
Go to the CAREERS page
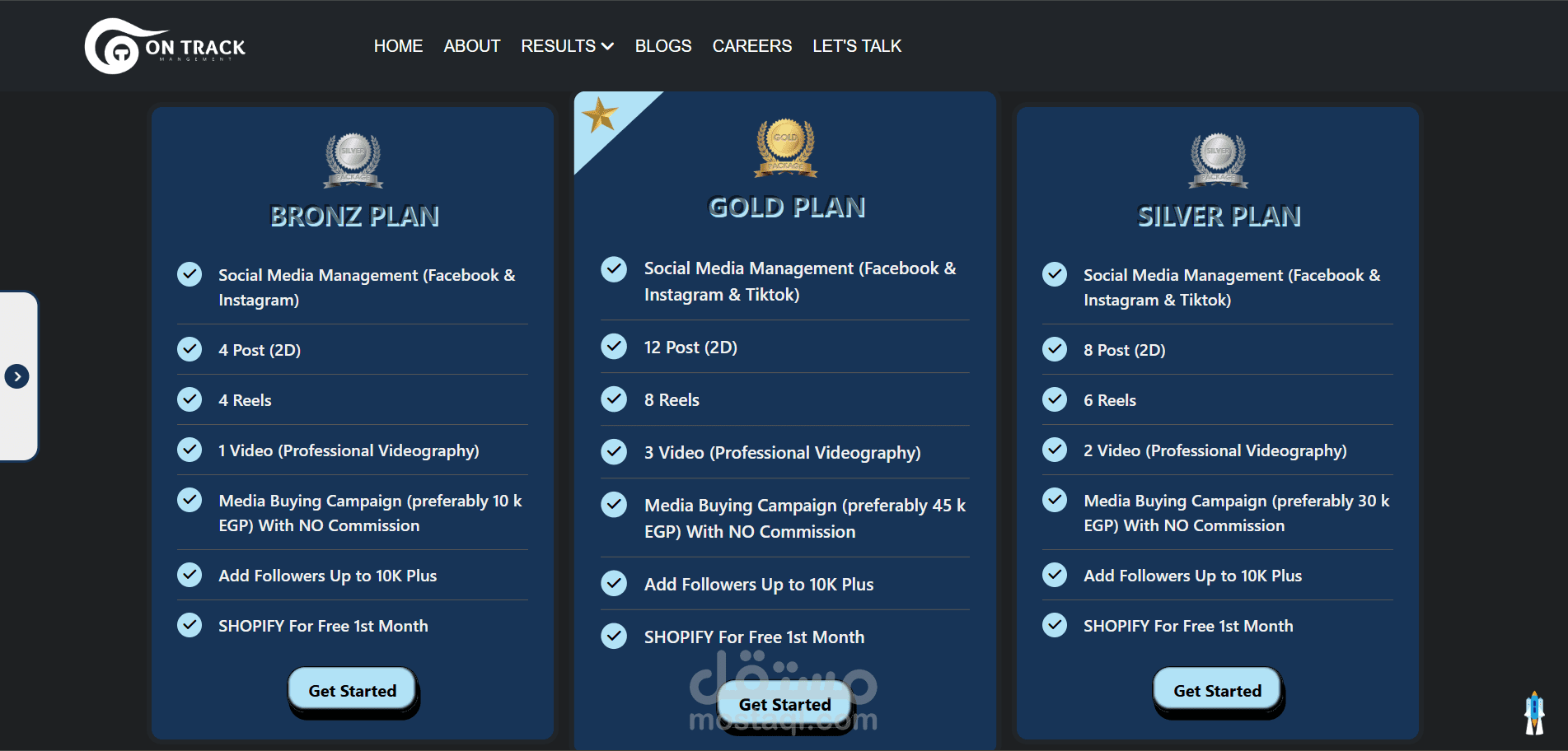(751, 46)
